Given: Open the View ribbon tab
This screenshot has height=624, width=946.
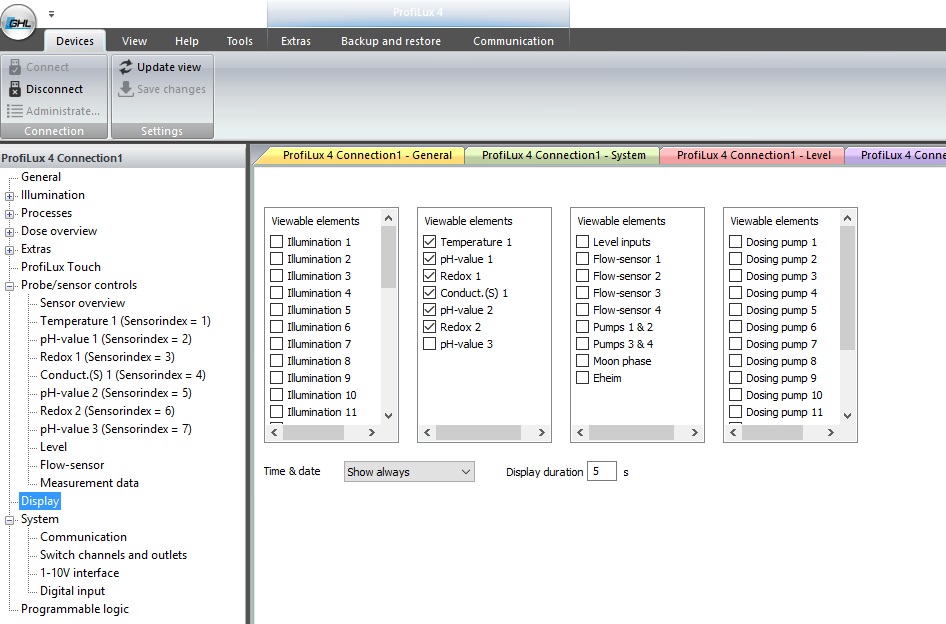Looking at the screenshot, I should point(134,41).
